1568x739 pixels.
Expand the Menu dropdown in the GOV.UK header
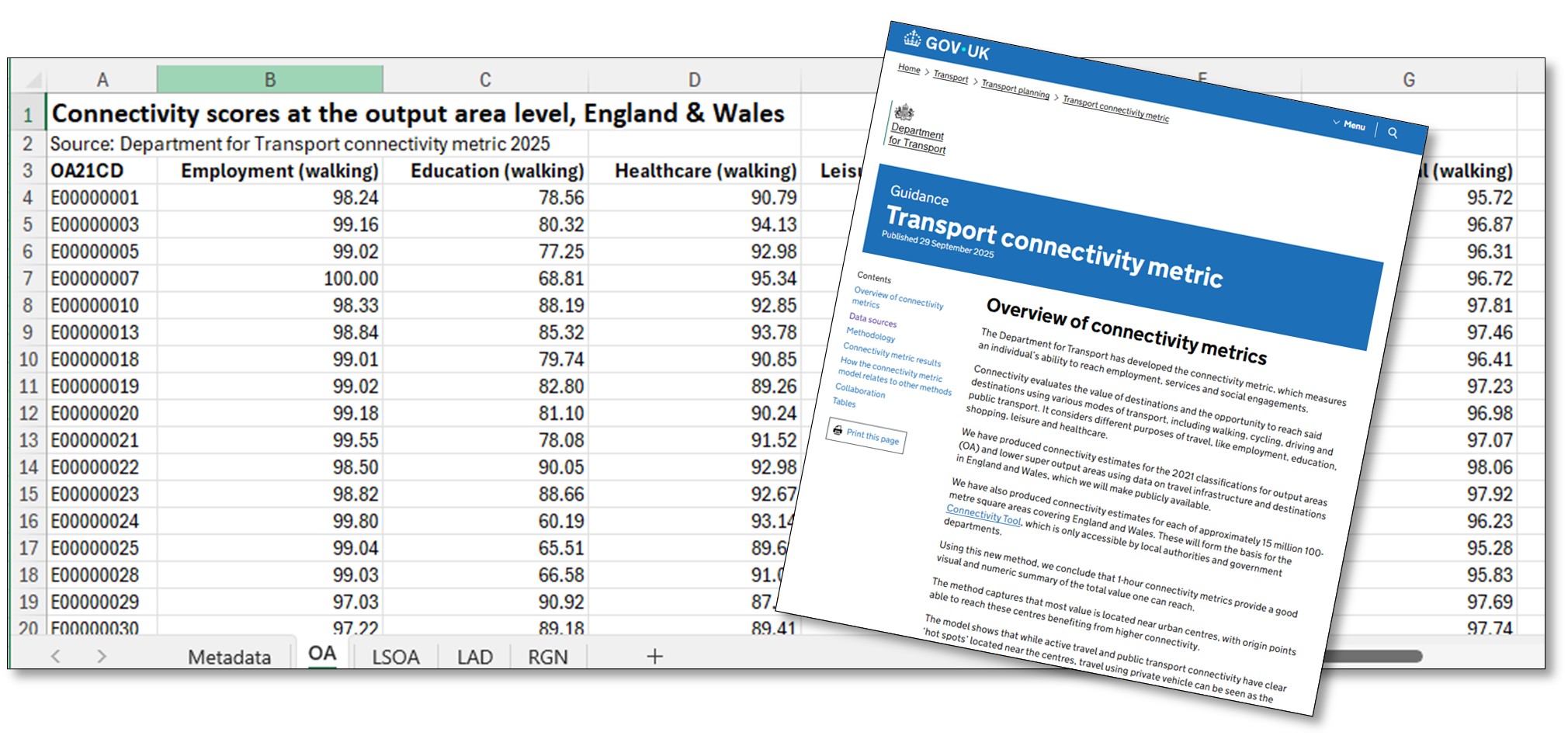click(1351, 125)
